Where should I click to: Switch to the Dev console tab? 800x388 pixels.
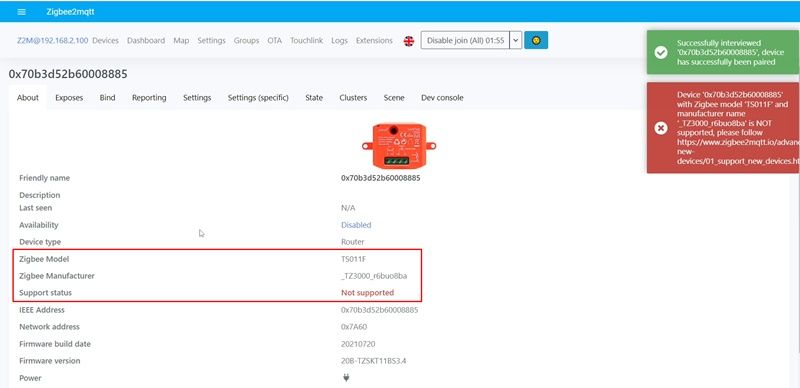point(442,98)
